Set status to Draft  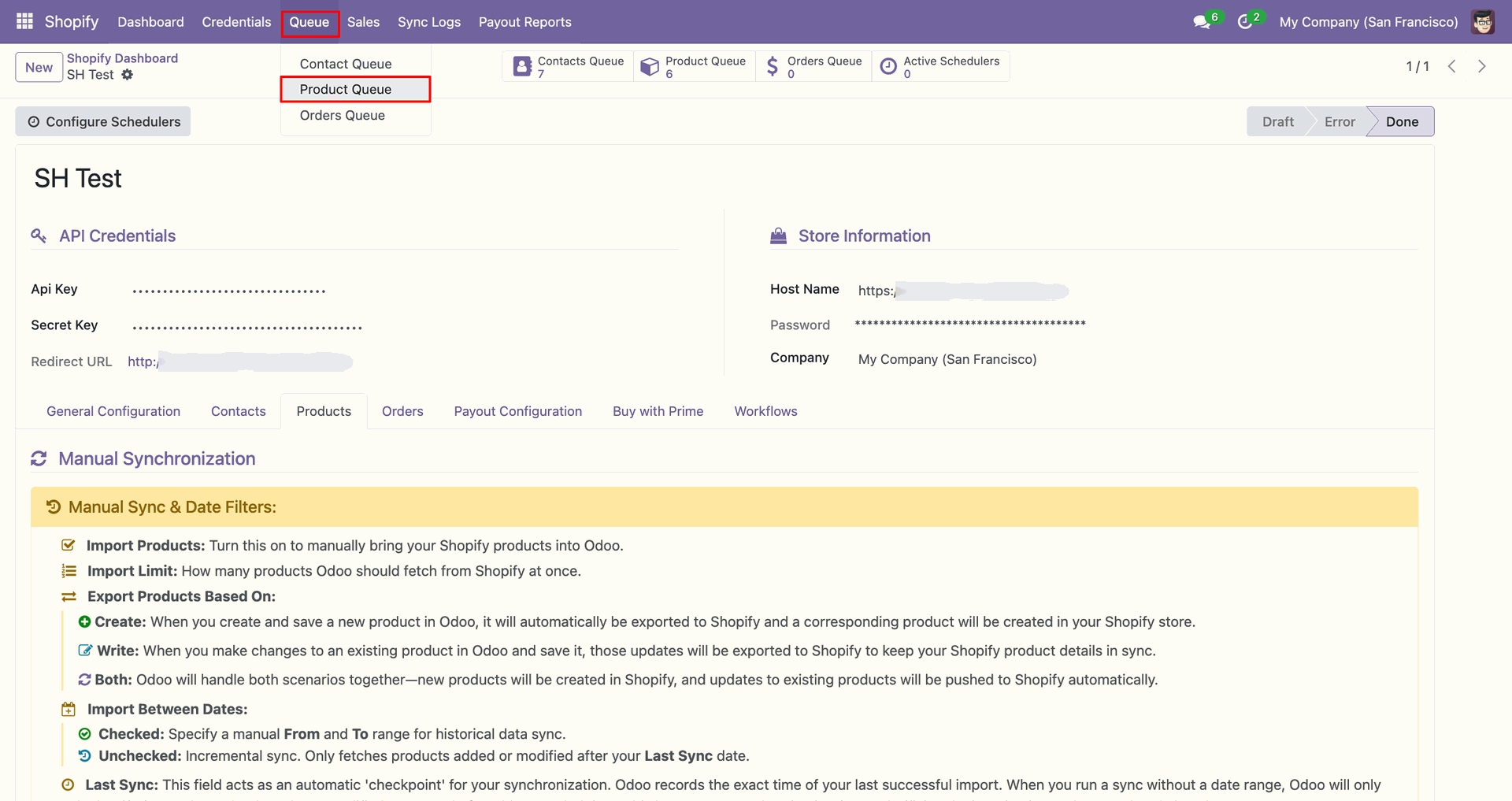tap(1277, 121)
